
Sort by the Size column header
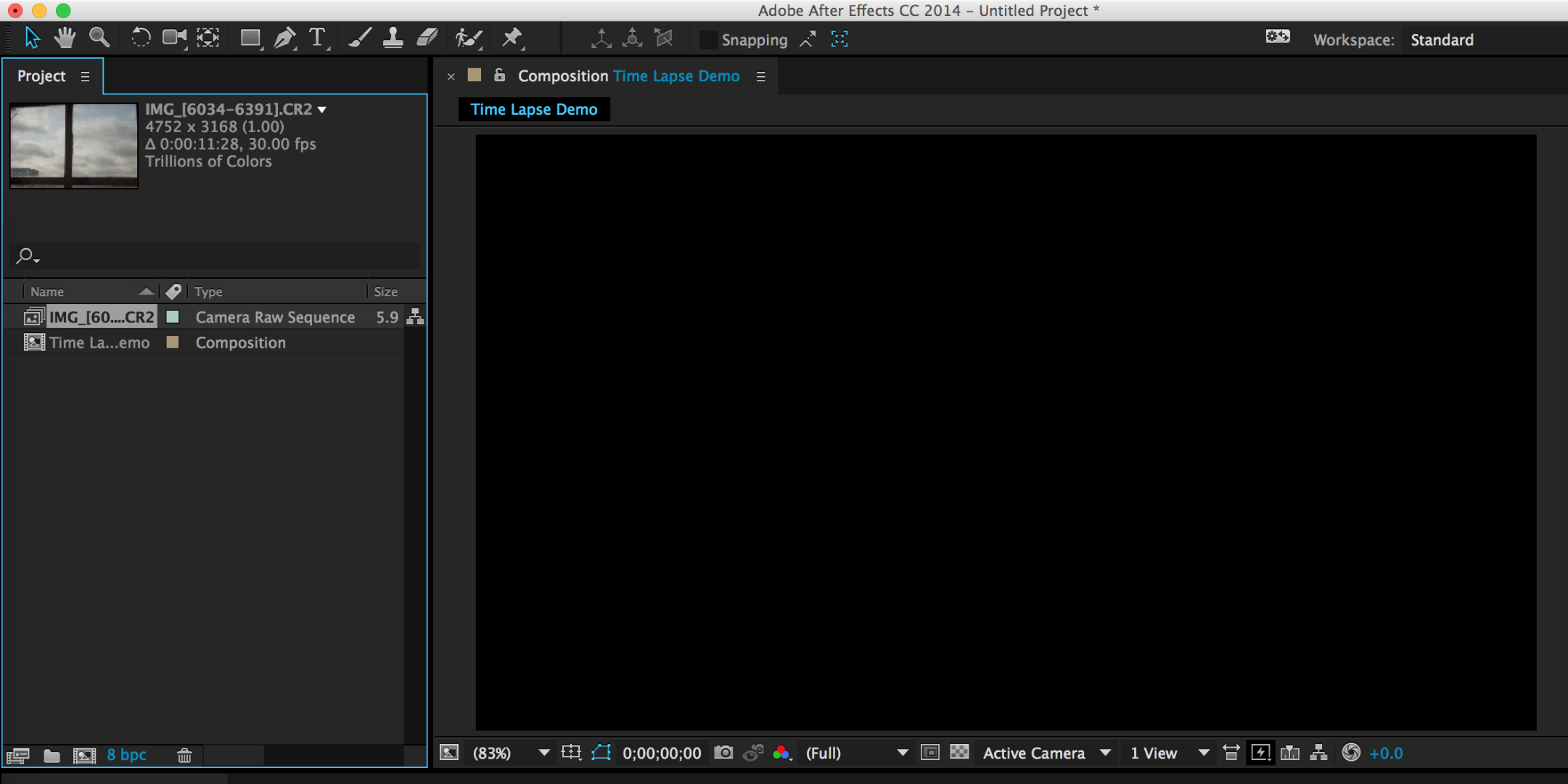(x=386, y=291)
